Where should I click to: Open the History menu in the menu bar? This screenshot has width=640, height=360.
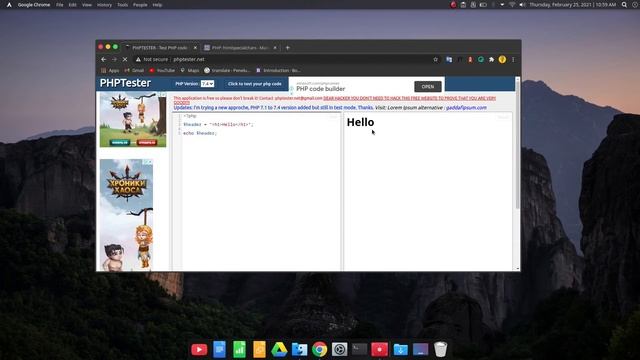(x=104, y=5)
